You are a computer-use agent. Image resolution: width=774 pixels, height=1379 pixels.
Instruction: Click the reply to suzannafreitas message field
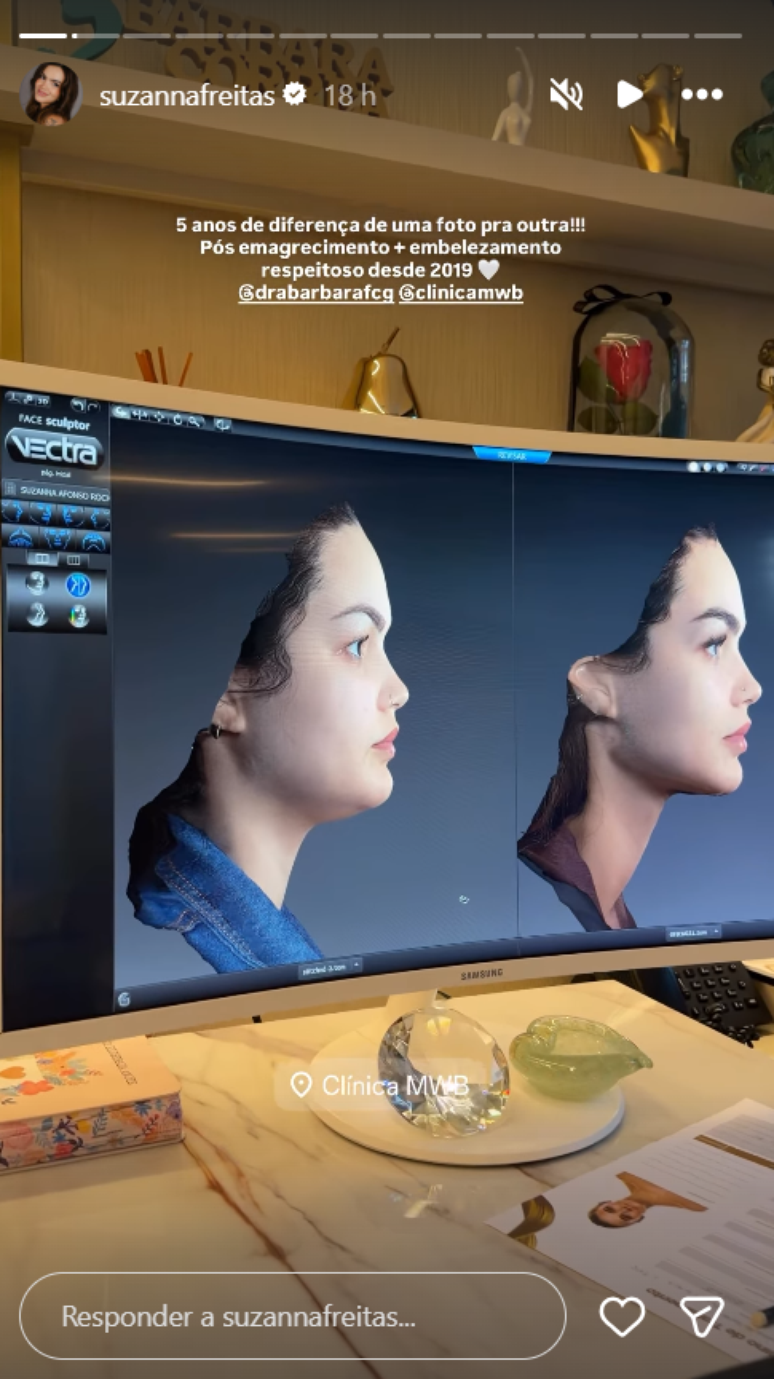point(292,1316)
